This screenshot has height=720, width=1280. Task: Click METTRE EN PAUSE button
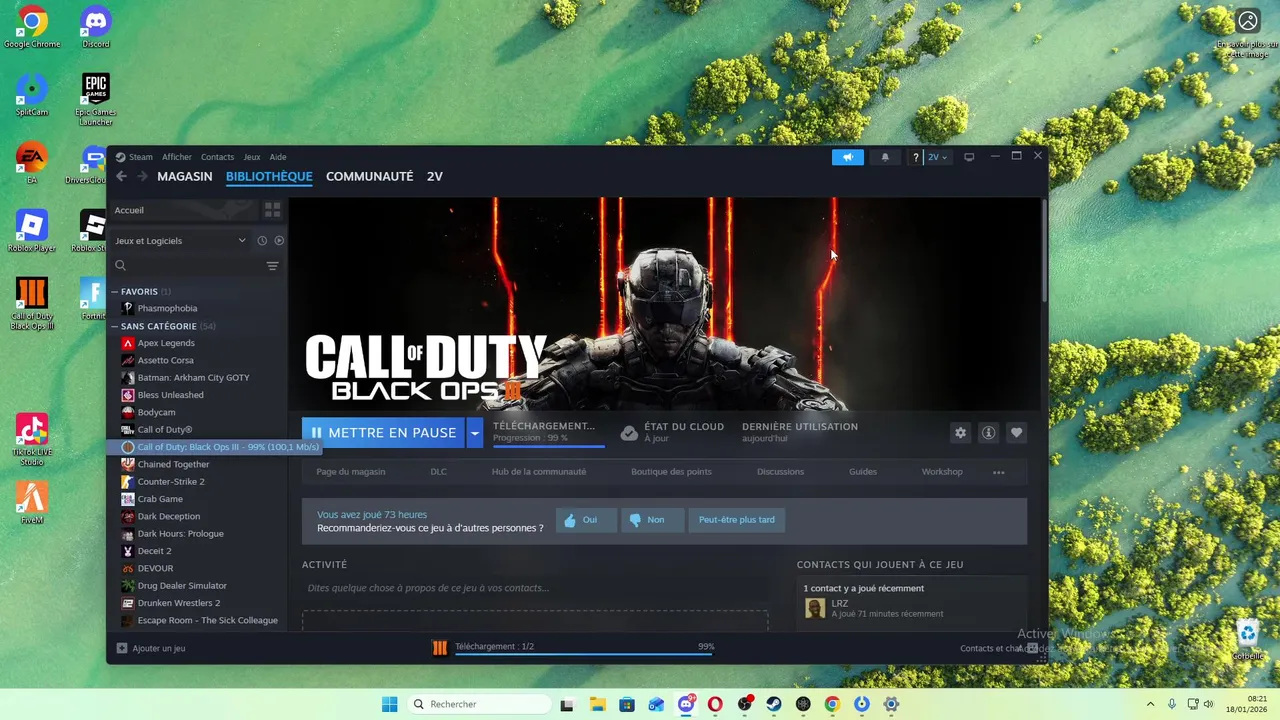(x=384, y=433)
